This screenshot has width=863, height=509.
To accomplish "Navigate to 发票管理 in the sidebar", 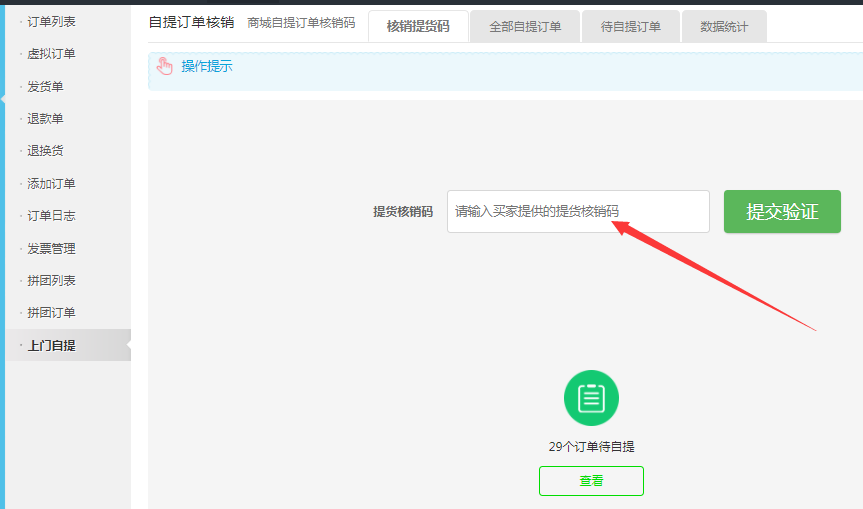I will (x=51, y=249).
